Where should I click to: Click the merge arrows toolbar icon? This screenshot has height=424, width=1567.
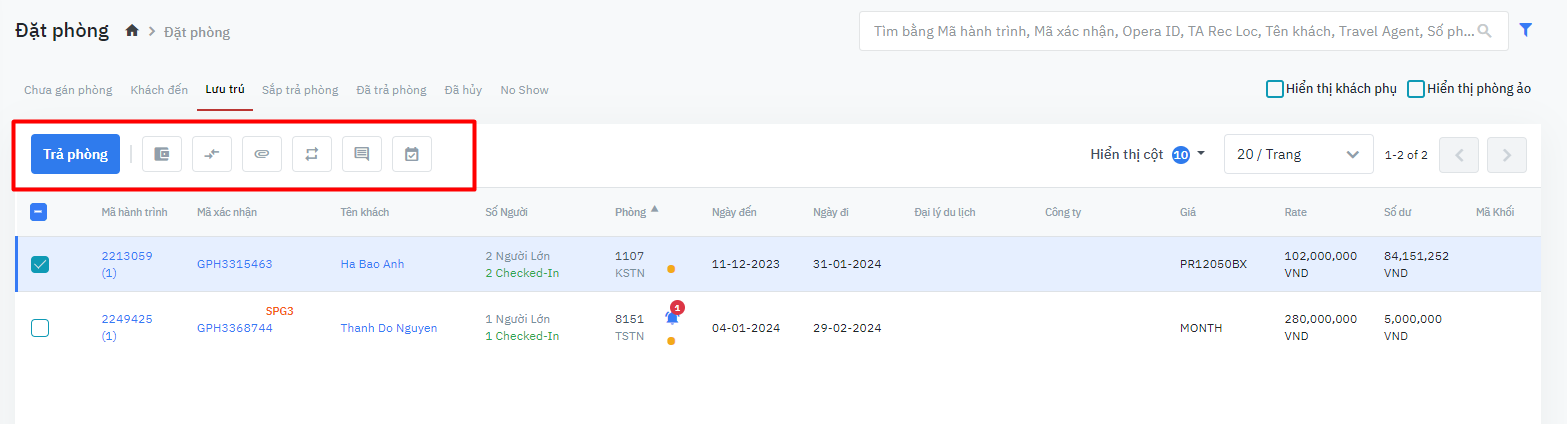pos(212,154)
